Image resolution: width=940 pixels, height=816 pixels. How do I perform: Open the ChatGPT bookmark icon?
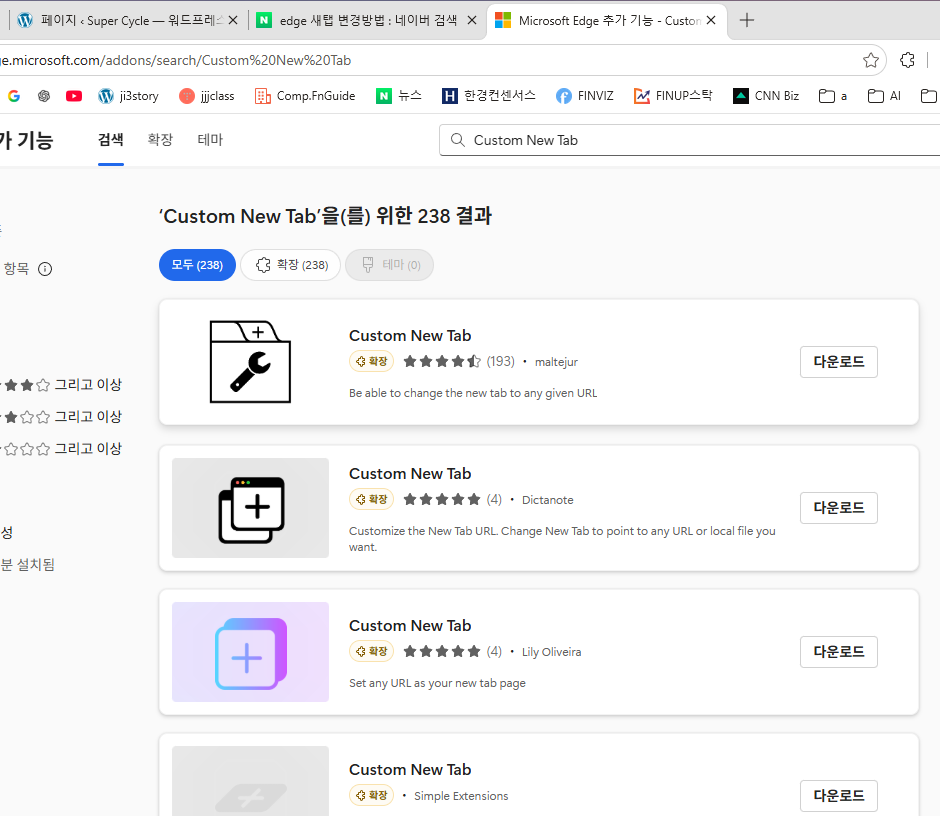44,96
